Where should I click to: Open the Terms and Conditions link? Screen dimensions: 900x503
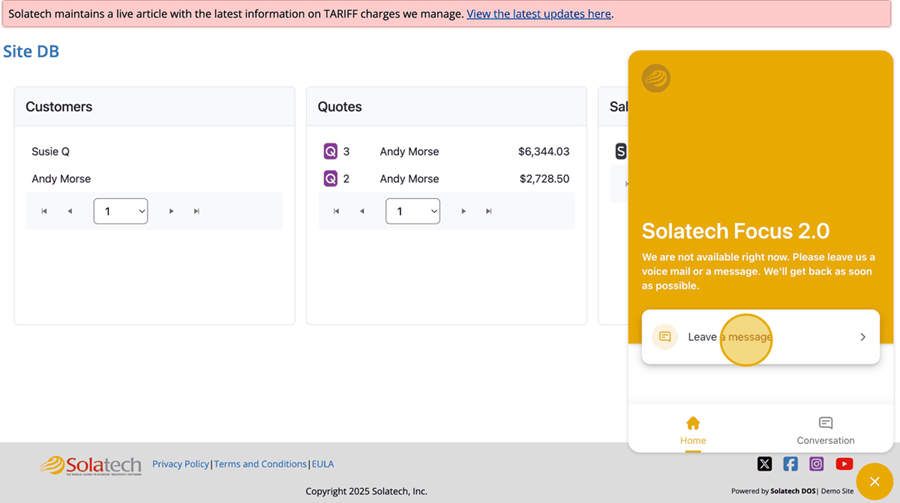click(x=260, y=464)
